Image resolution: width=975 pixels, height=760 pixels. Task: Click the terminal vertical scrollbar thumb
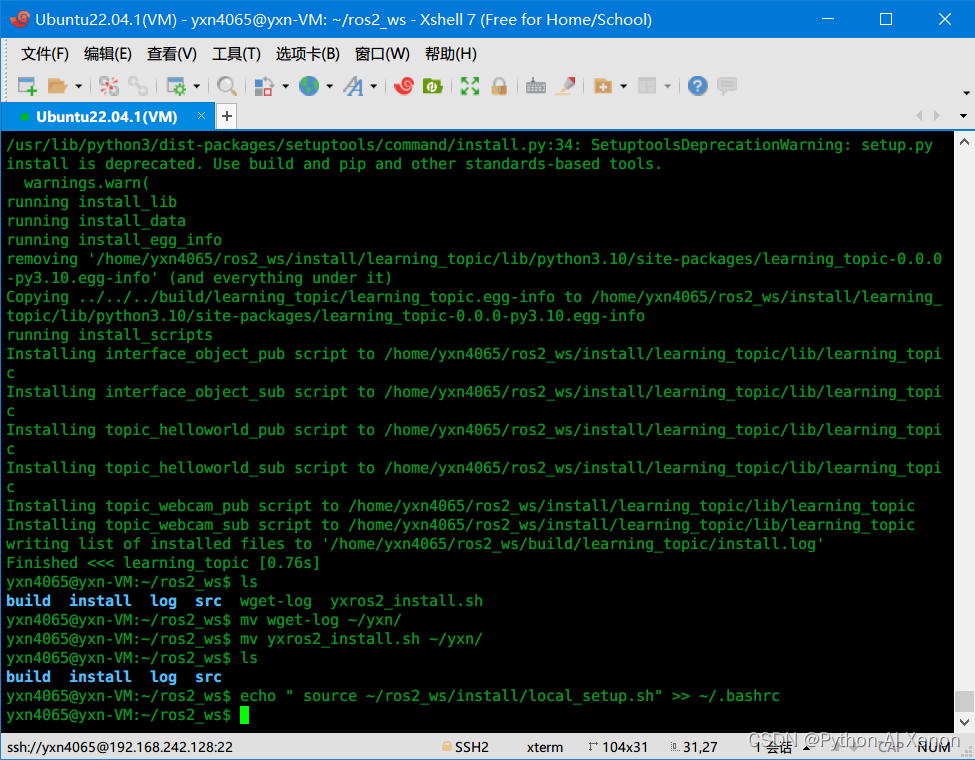coord(964,702)
